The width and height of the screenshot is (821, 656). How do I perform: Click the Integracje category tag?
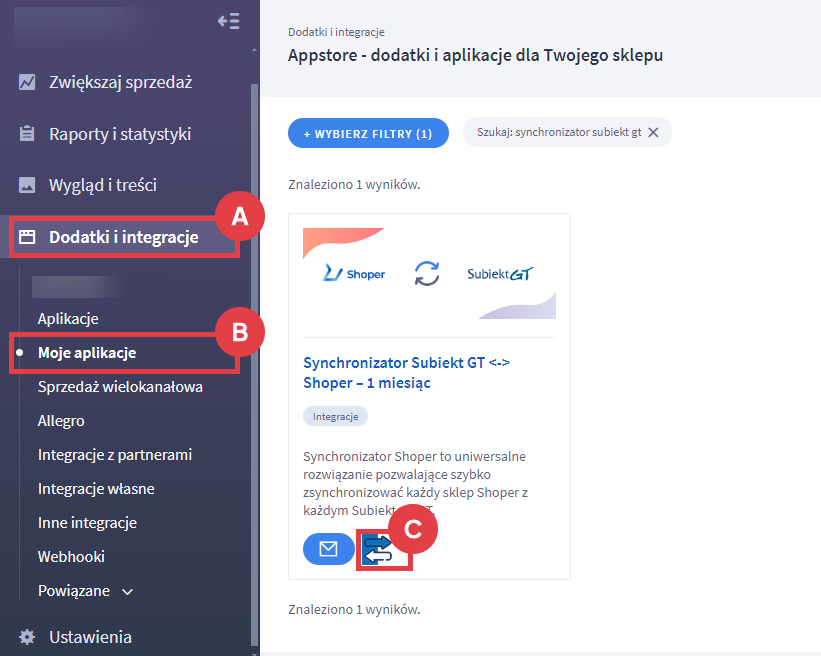pos(335,417)
